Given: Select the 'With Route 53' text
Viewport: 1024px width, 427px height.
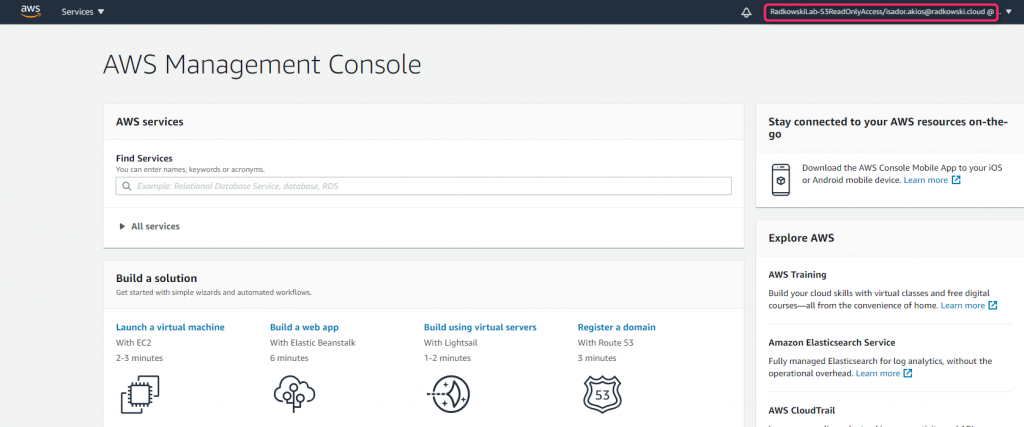Looking at the screenshot, I should click(605, 342).
